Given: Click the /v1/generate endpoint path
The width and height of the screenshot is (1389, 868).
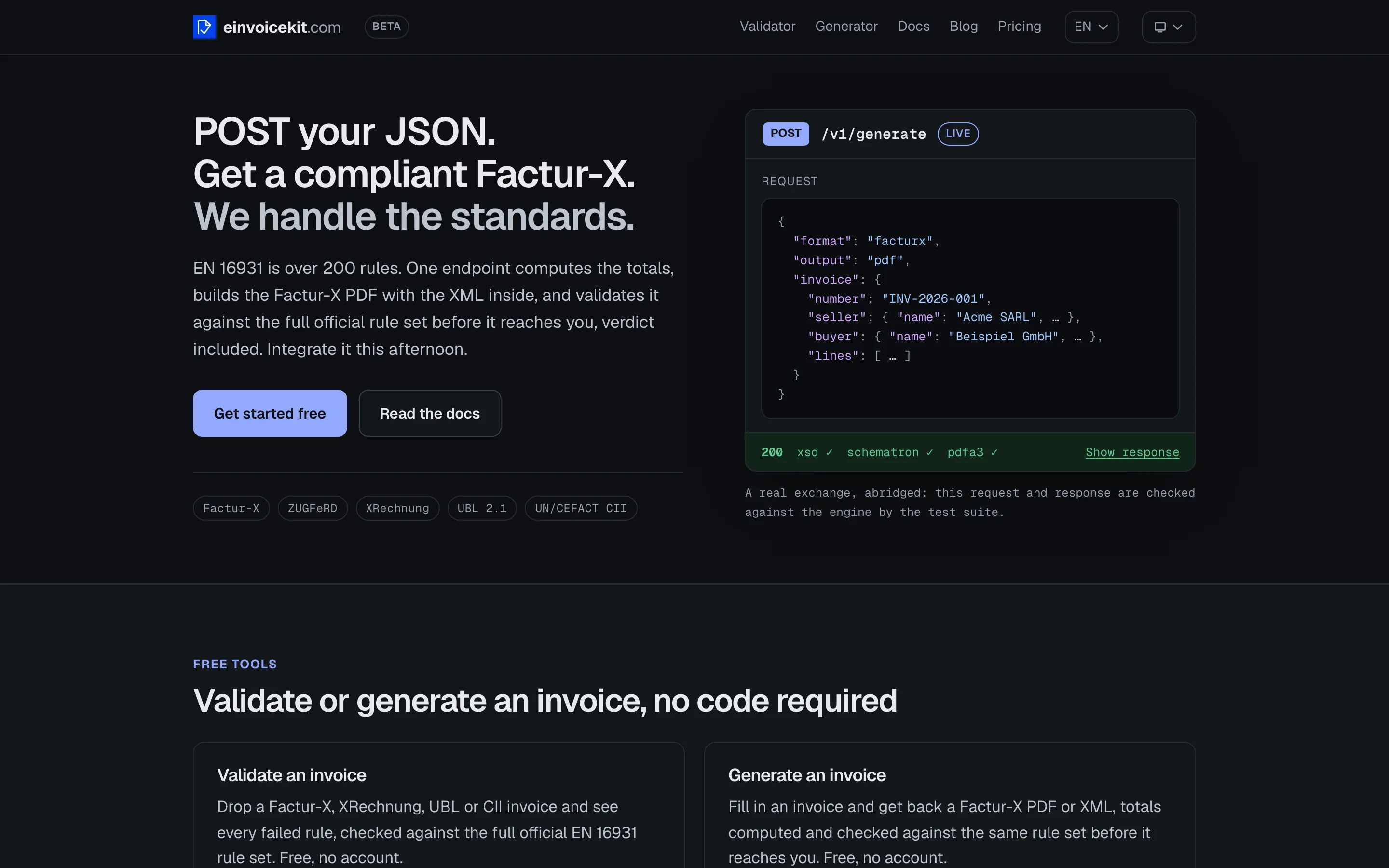Looking at the screenshot, I should click(873, 134).
